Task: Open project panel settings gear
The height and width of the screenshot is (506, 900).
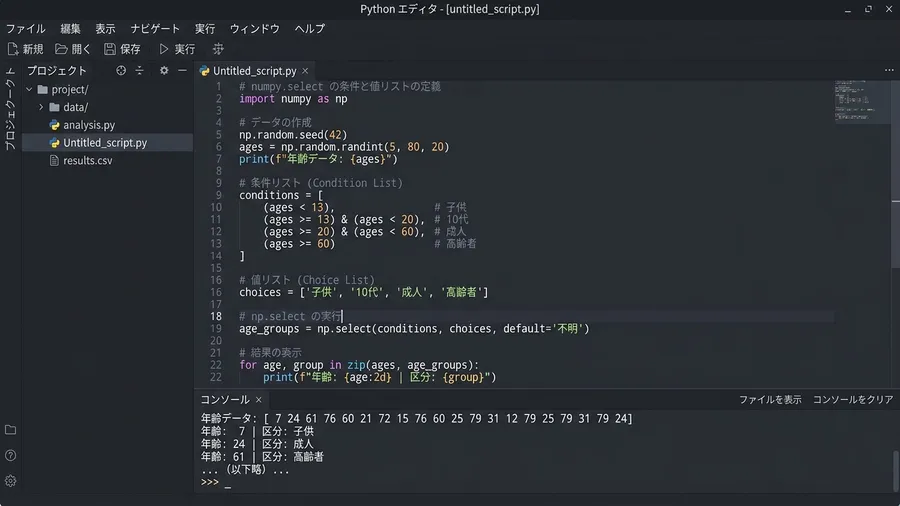Action: click(164, 71)
